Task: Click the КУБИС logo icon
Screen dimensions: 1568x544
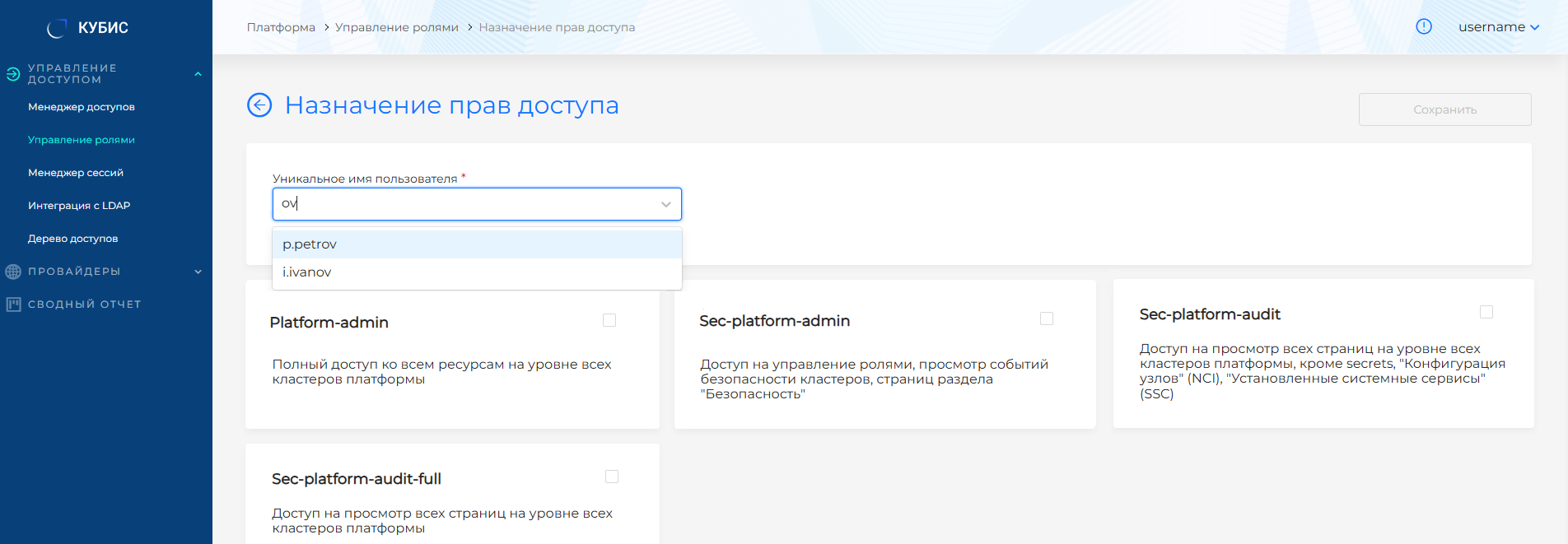Action: click(x=57, y=28)
